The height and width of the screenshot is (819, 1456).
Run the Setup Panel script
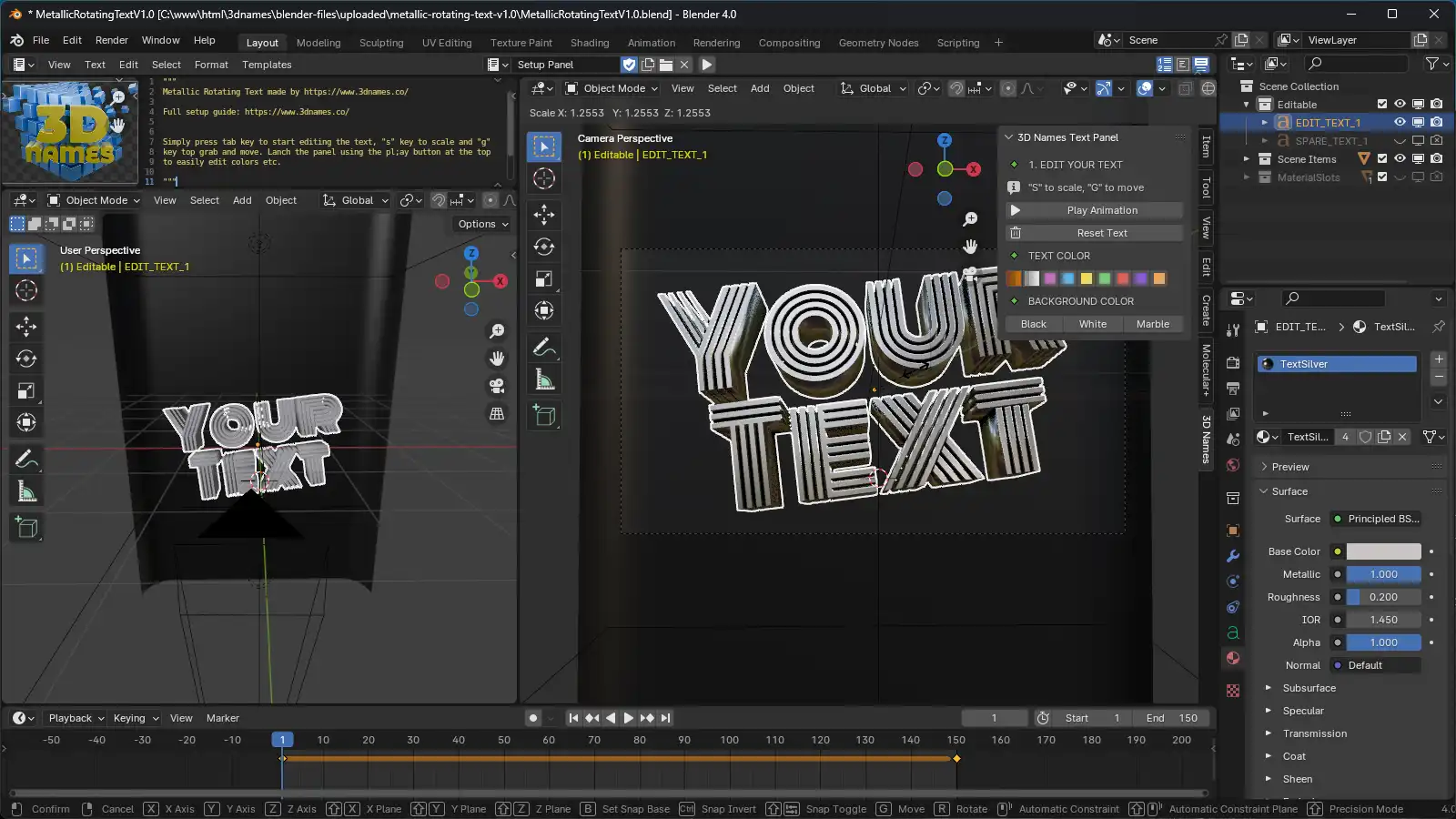(707, 65)
